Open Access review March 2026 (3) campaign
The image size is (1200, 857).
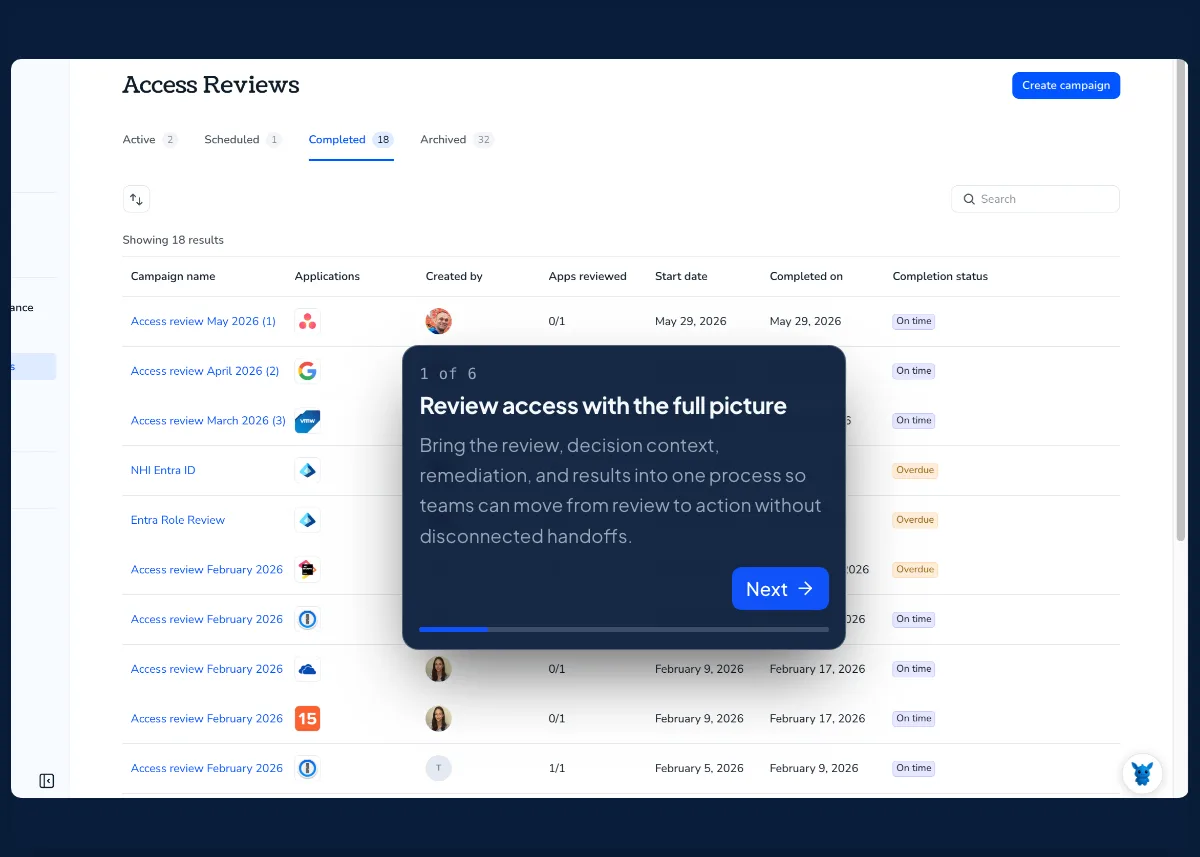pyautogui.click(x=208, y=421)
